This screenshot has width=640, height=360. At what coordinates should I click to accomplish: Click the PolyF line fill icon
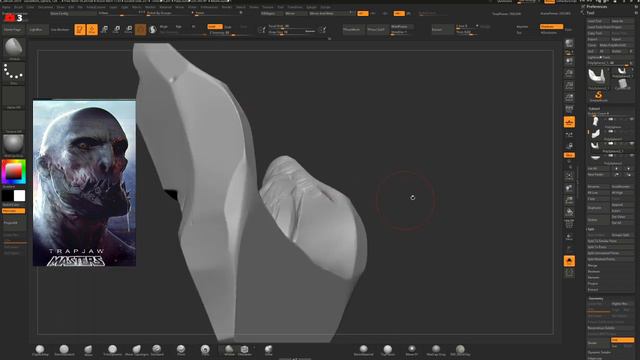(x=569, y=224)
